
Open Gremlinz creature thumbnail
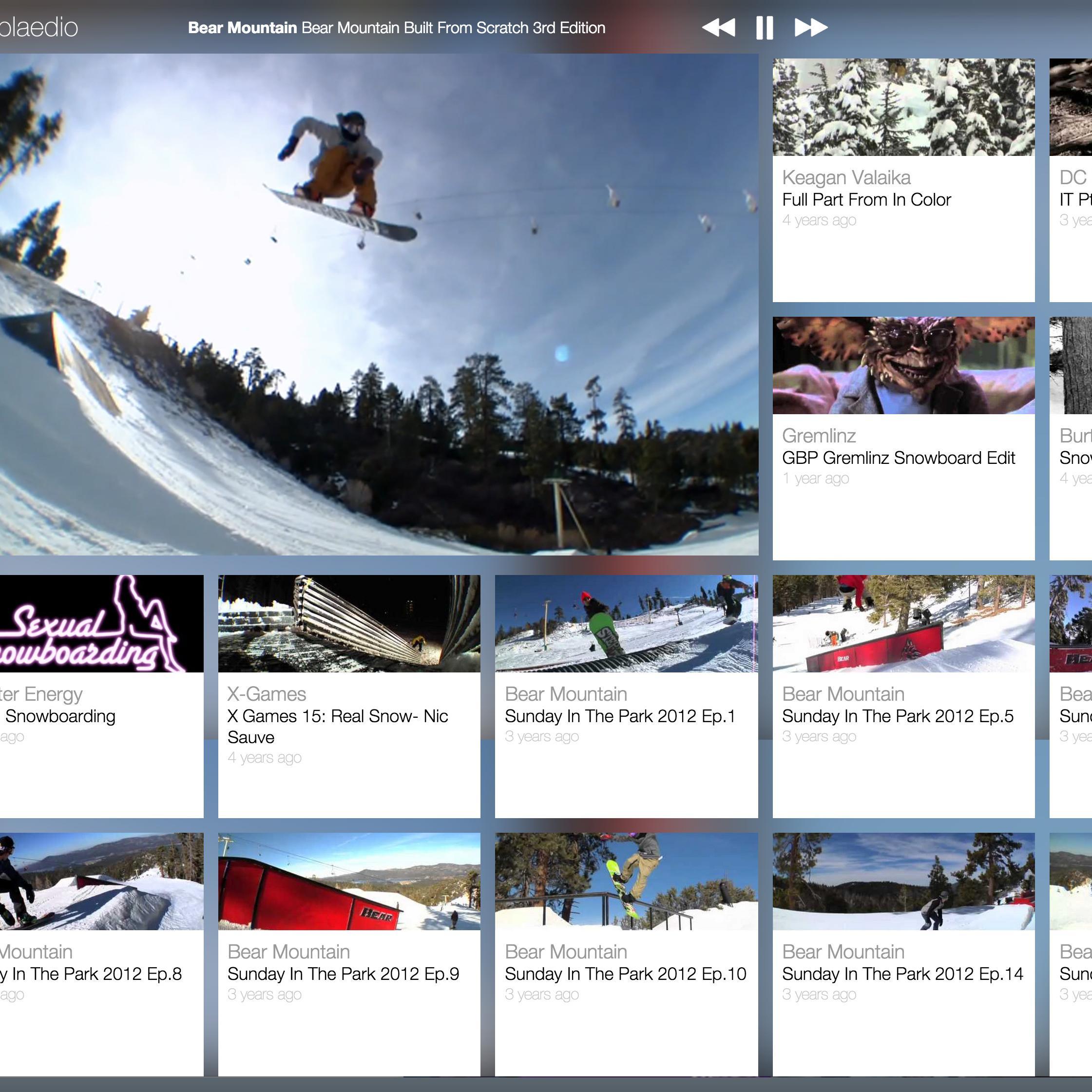pos(903,365)
